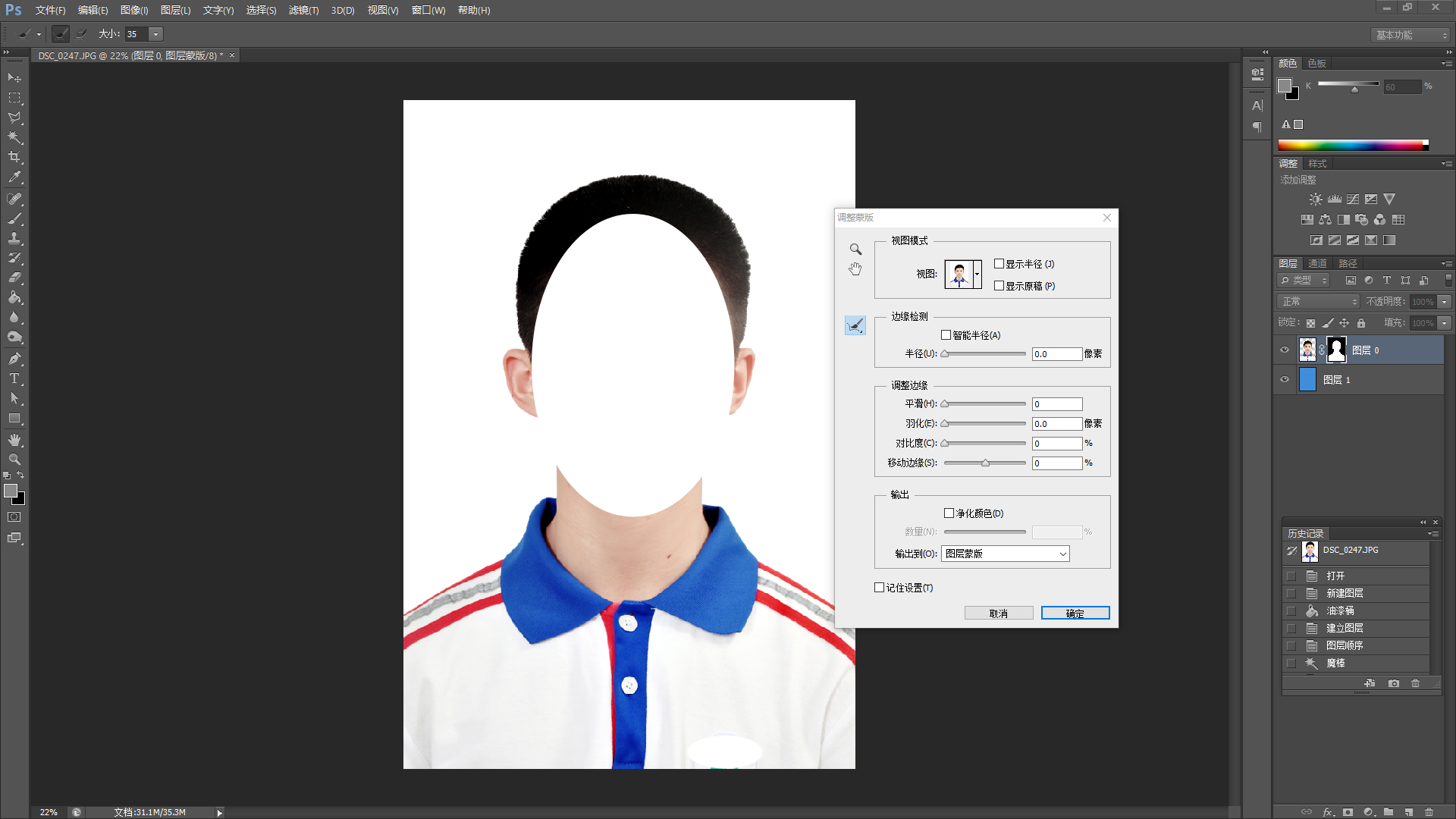Select the Eraser tool
The image size is (1456, 819).
pyautogui.click(x=14, y=278)
